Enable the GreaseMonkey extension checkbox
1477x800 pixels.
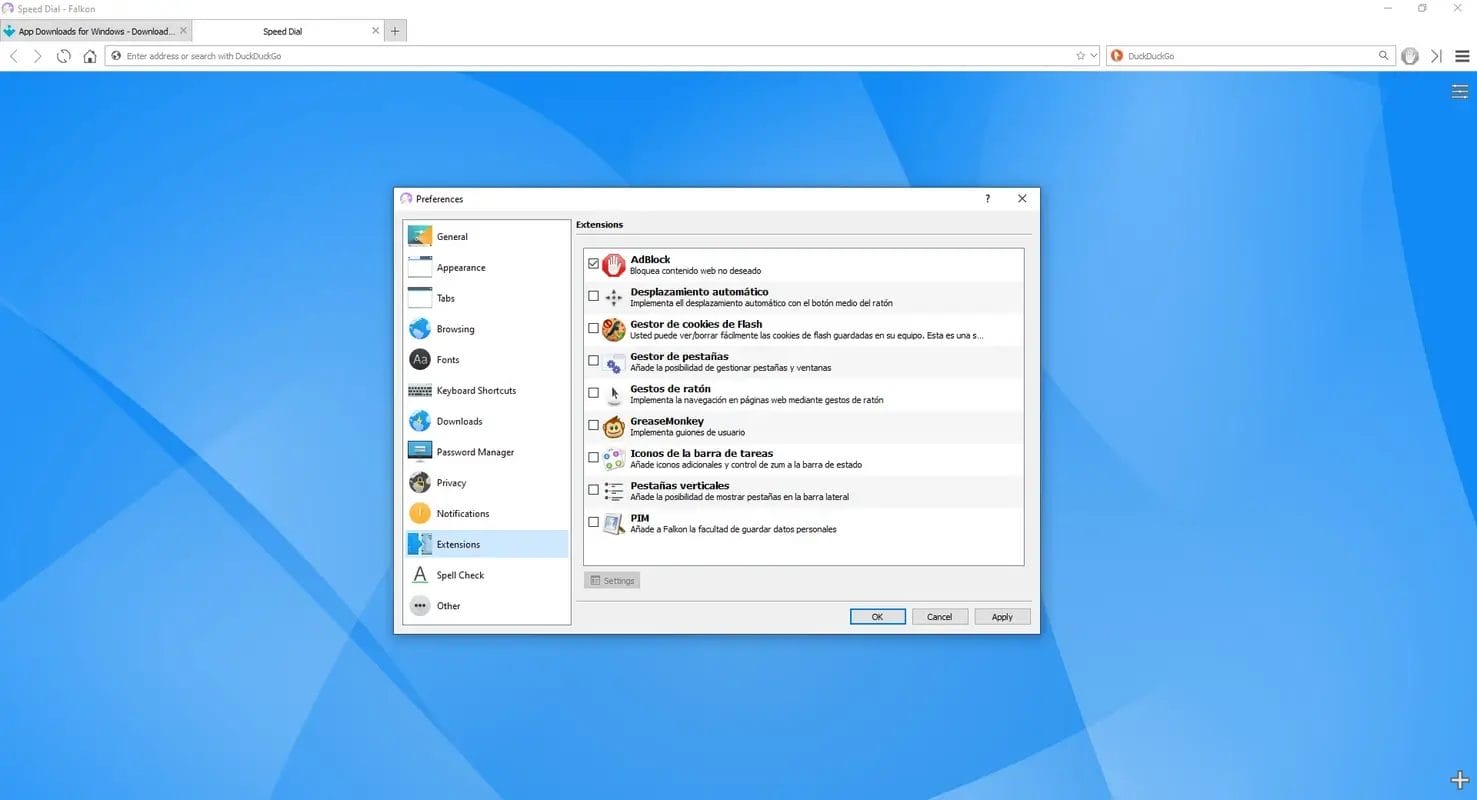coord(594,426)
